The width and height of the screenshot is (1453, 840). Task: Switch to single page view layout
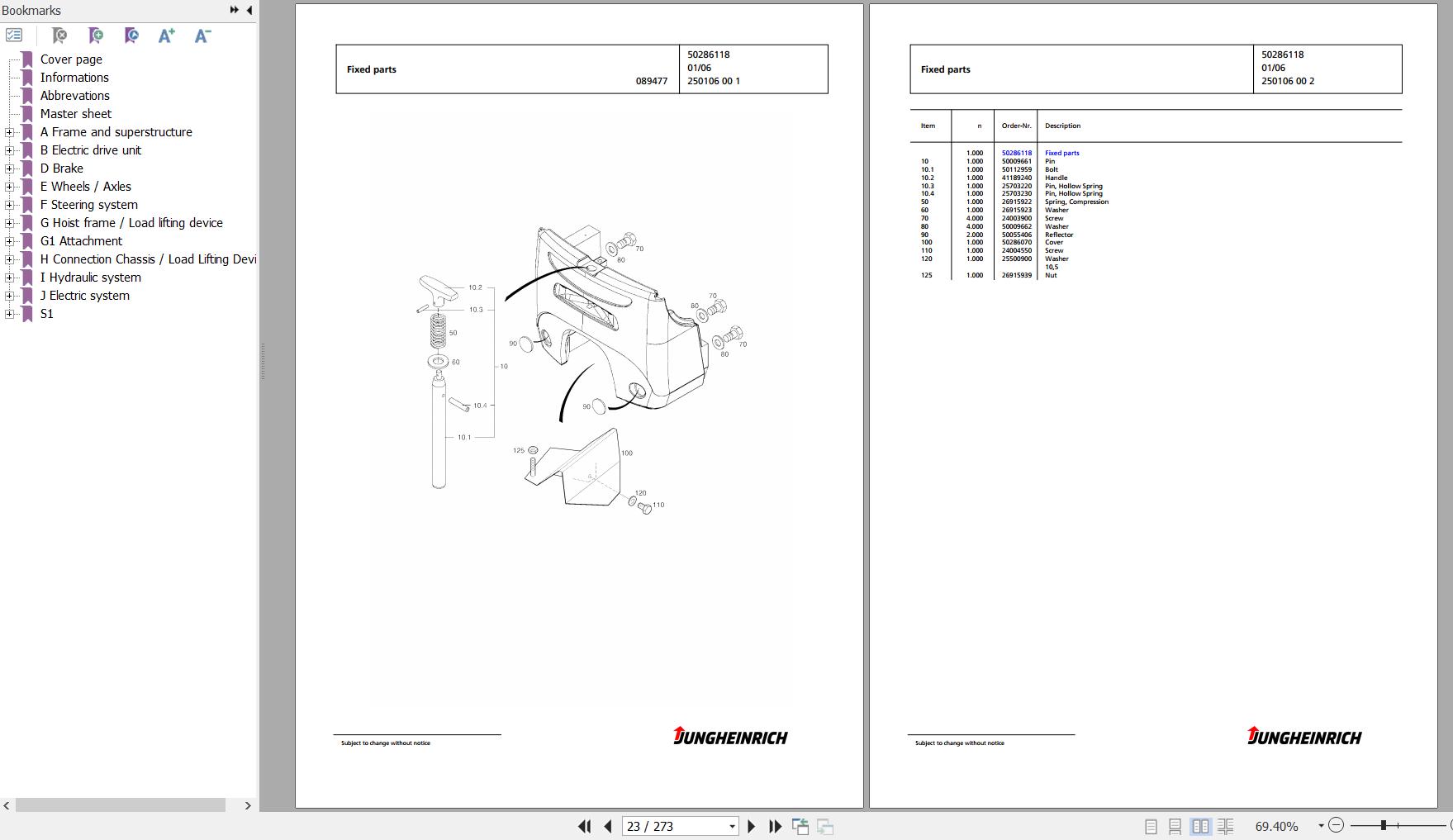click(x=1151, y=826)
